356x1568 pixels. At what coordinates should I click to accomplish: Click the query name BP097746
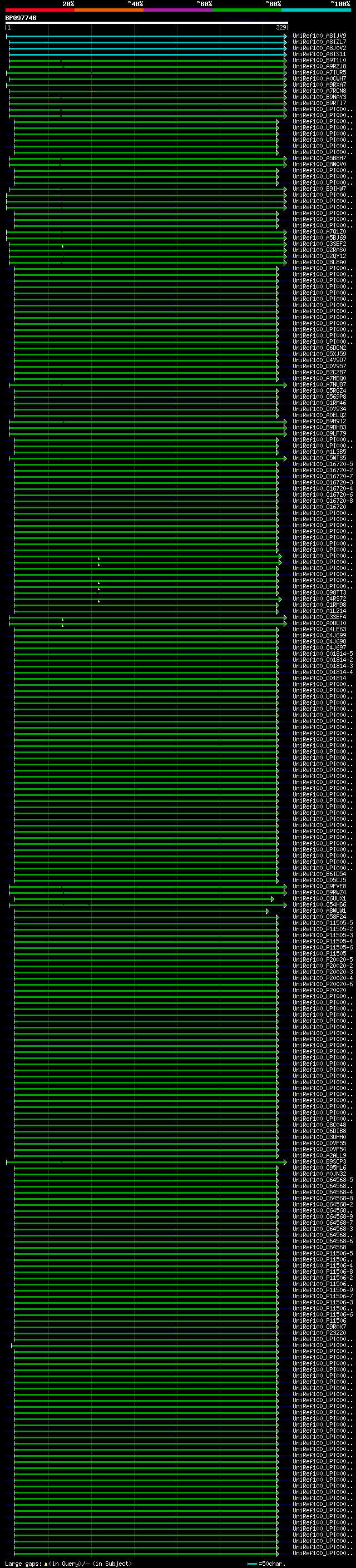pos(21,18)
